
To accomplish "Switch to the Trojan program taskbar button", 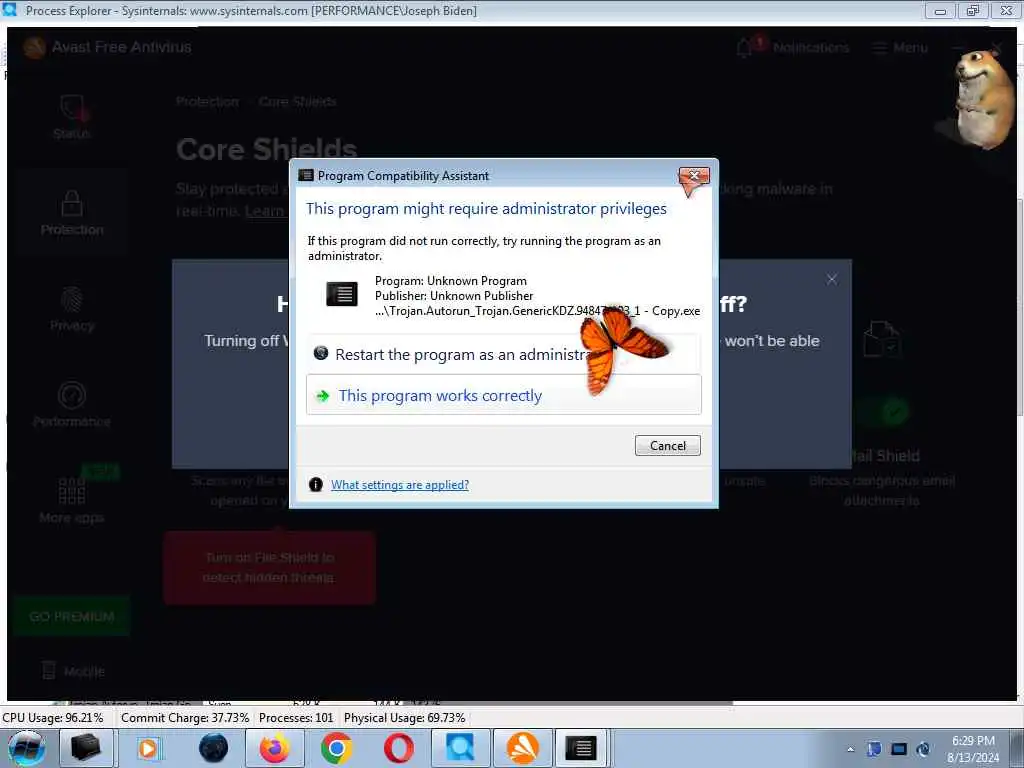I will [581, 748].
